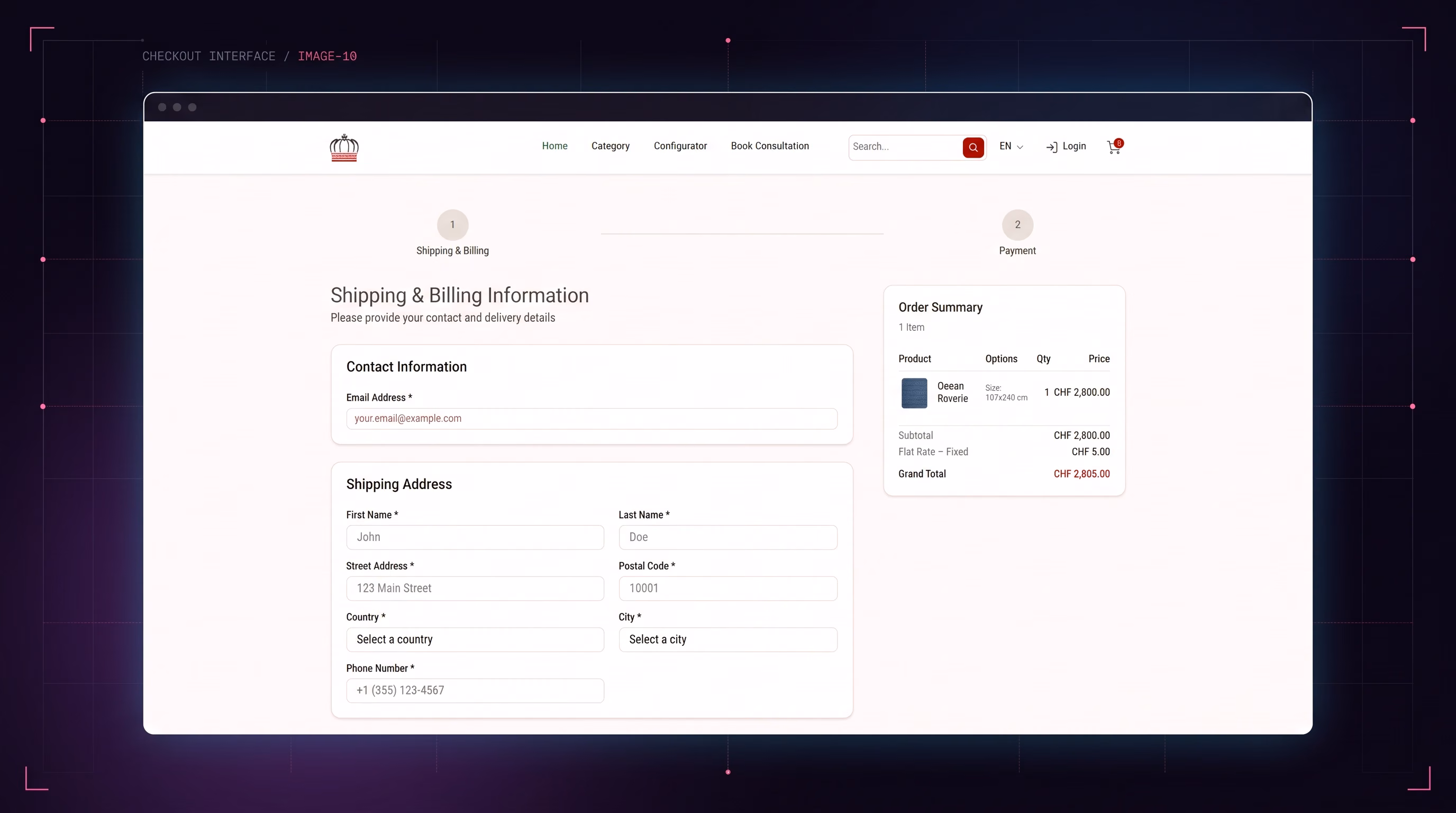Click the Last Name field
Viewport: 1456px width, 813px height.
coord(727,537)
